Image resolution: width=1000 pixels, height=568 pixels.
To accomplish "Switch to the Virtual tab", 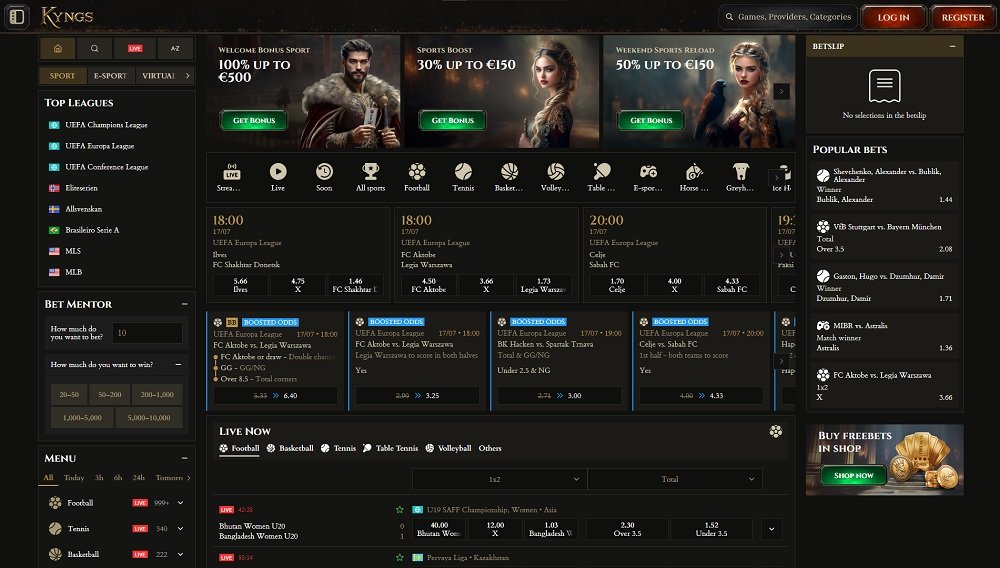I will [158, 76].
